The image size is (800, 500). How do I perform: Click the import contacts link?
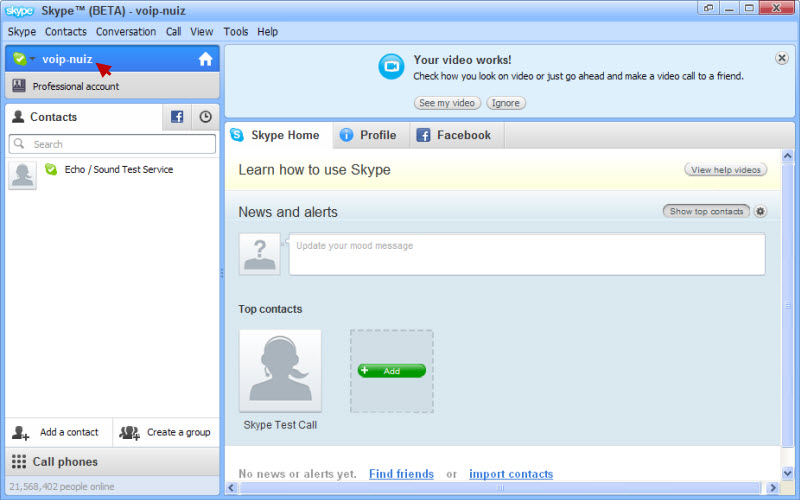click(x=511, y=474)
